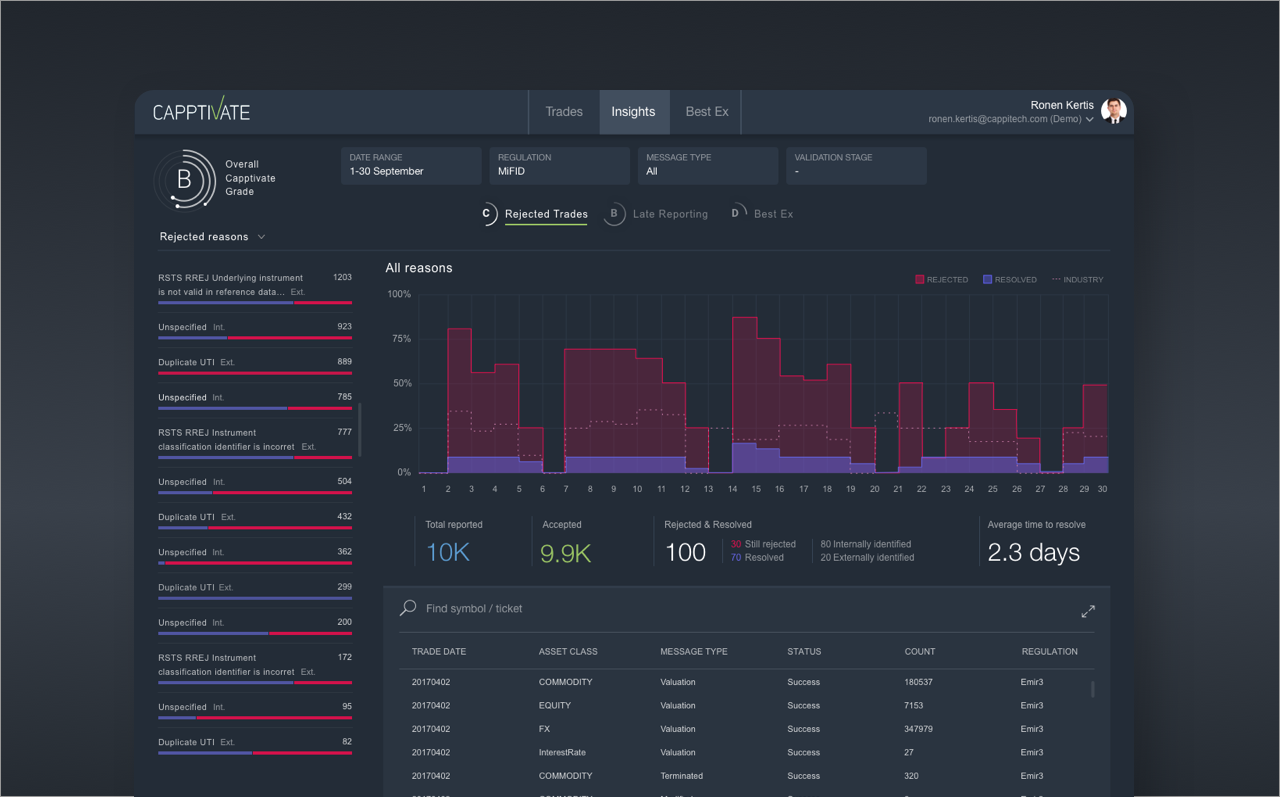The image size is (1280, 797).
Task: Click the 10K Total reported value
Action: coord(448,553)
